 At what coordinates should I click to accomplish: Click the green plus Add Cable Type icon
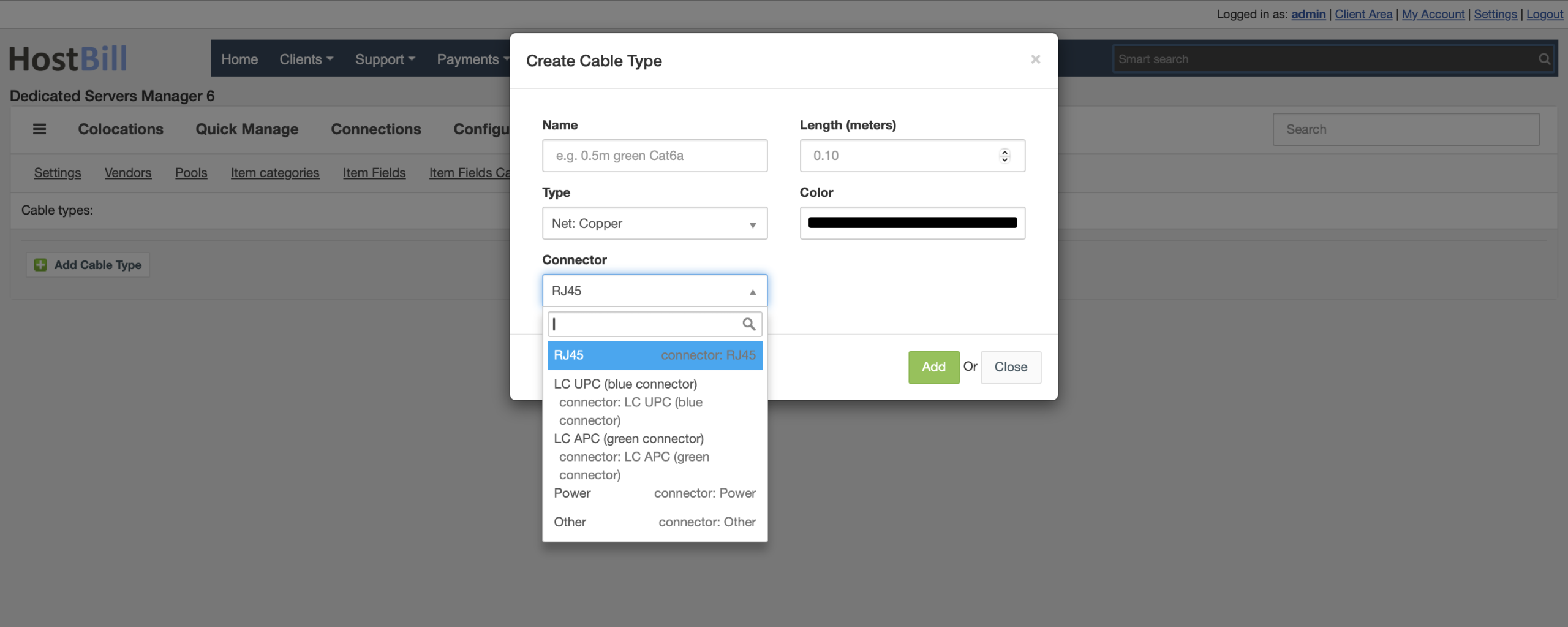point(40,265)
